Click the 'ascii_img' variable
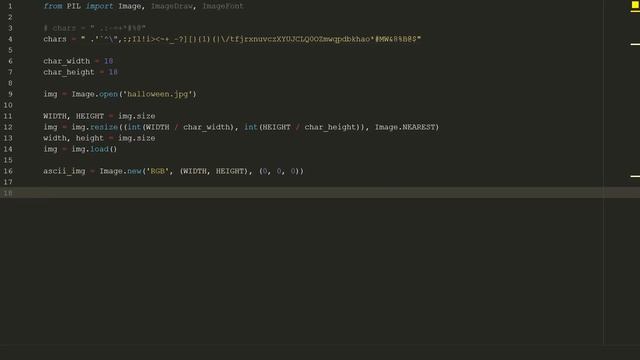 [x=64, y=171]
